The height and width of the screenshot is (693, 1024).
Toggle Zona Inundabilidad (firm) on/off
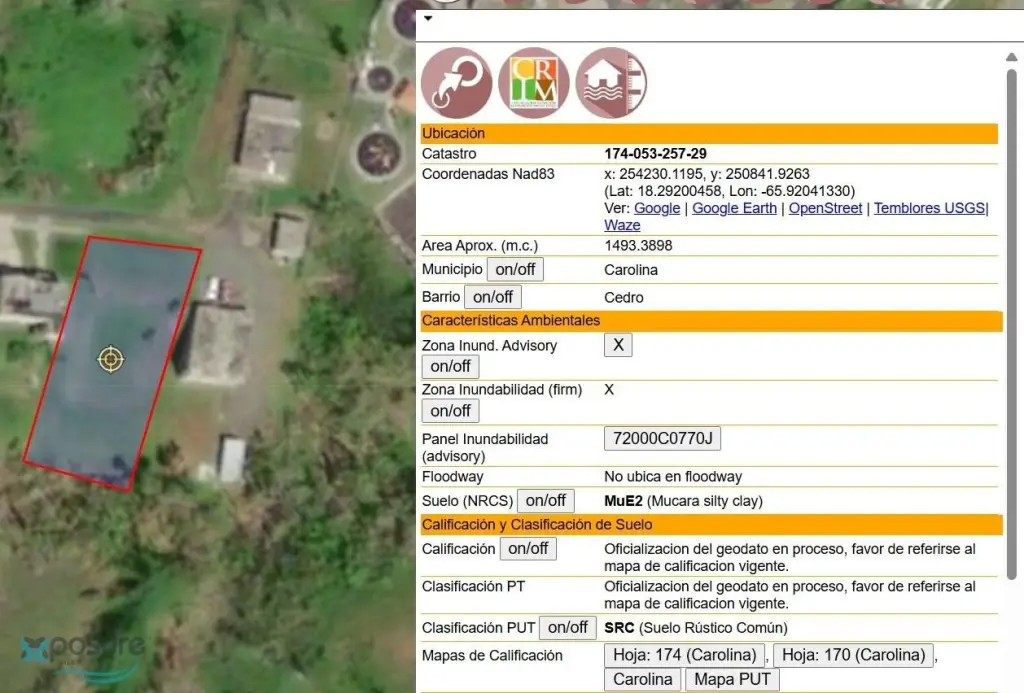click(450, 411)
